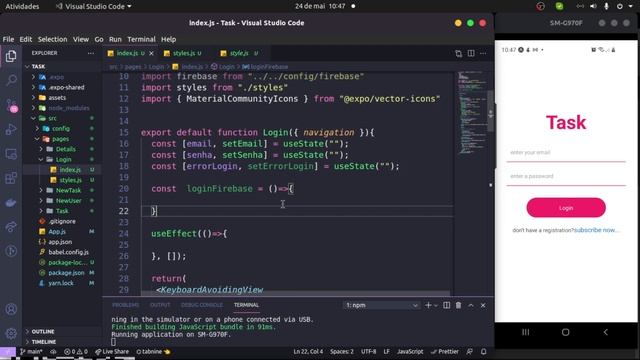Open Manage settings gear
Viewport: 640px width, 360px height.
[x=11, y=333]
